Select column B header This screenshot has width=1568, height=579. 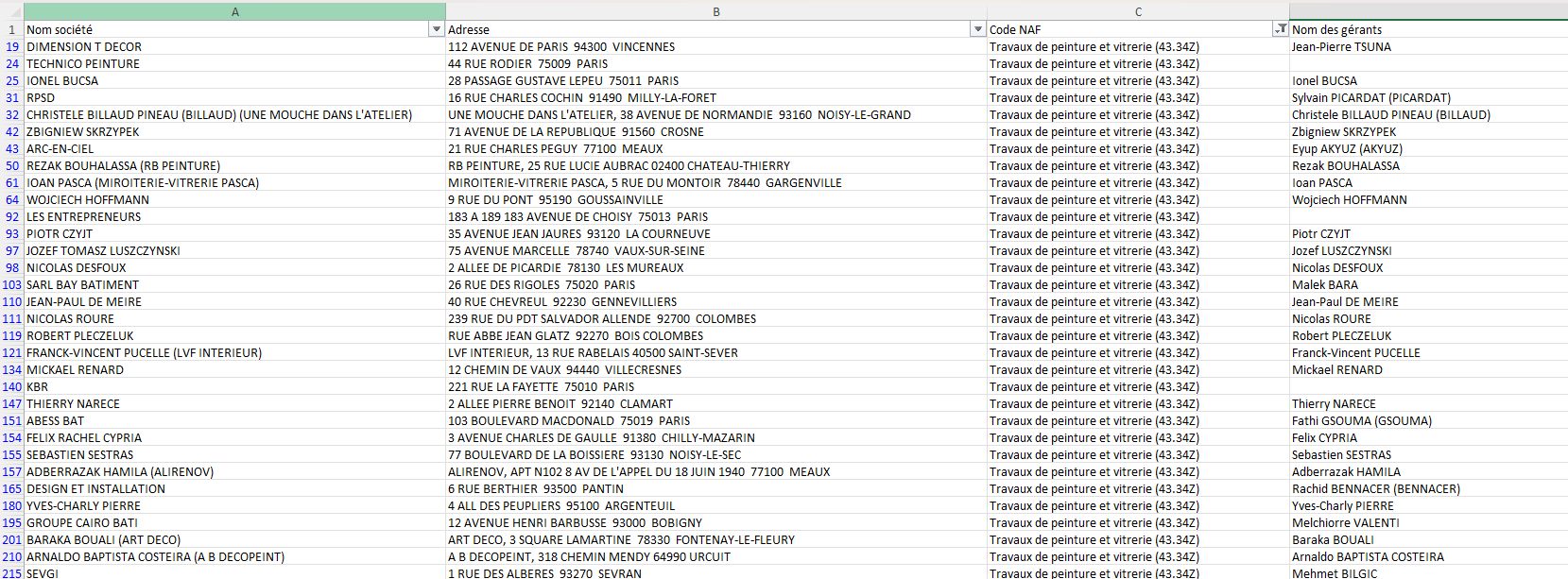(x=715, y=11)
